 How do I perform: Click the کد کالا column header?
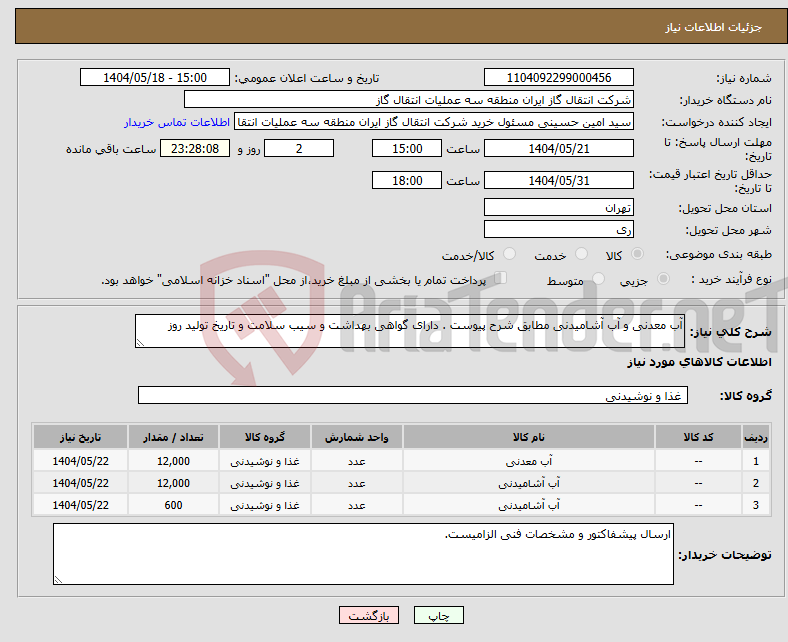coord(698,437)
